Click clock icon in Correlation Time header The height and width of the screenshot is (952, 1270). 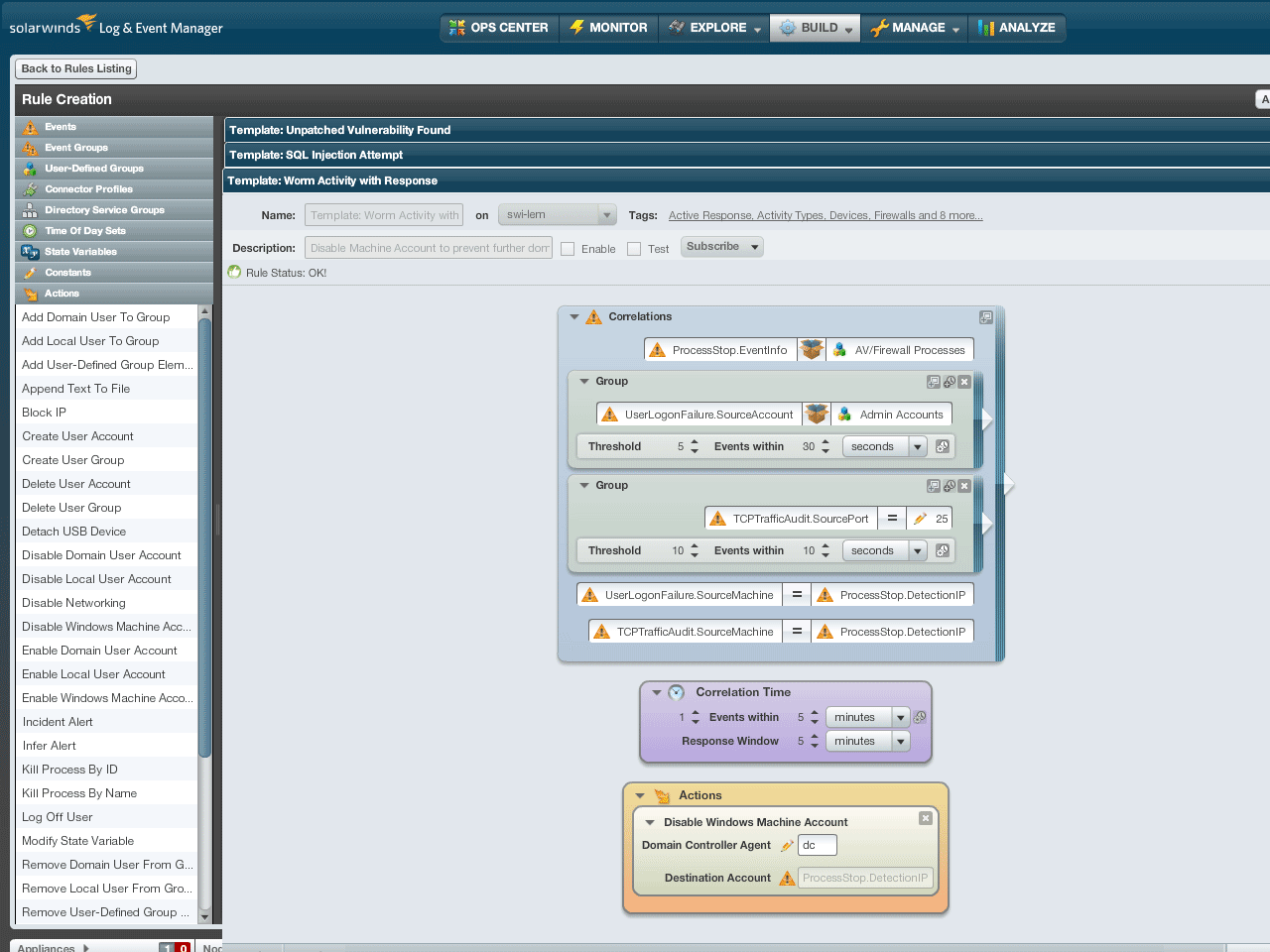tap(676, 692)
